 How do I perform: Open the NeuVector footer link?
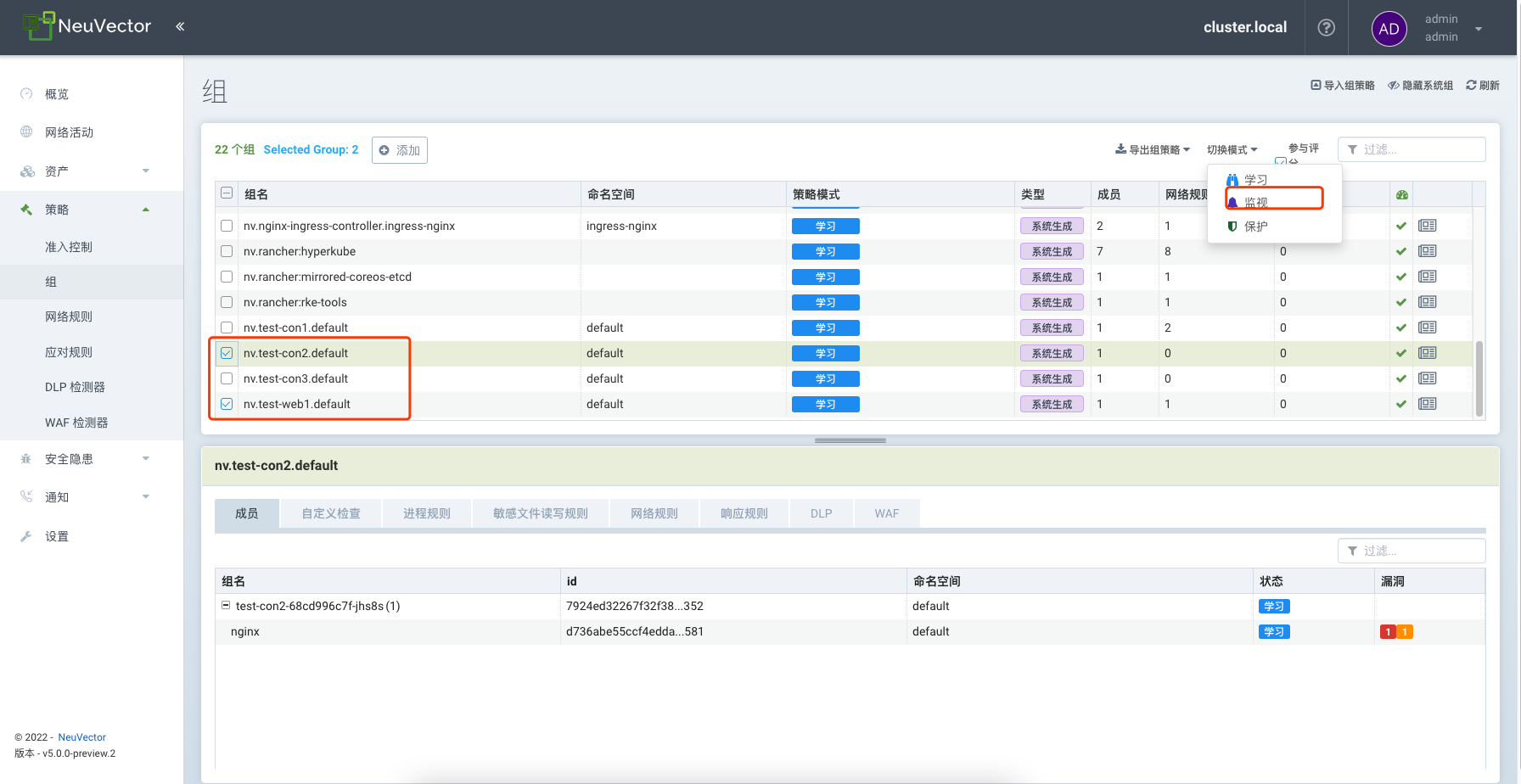(x=81, y=737)
